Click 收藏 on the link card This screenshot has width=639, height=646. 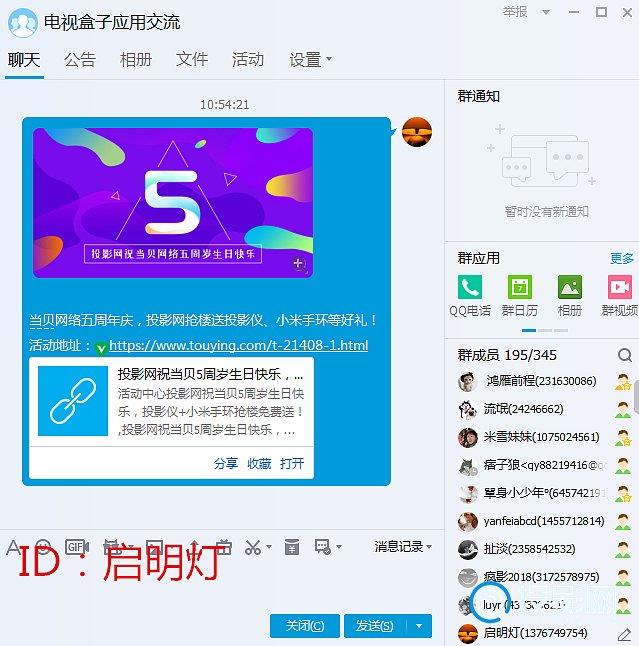coord(259,463)
